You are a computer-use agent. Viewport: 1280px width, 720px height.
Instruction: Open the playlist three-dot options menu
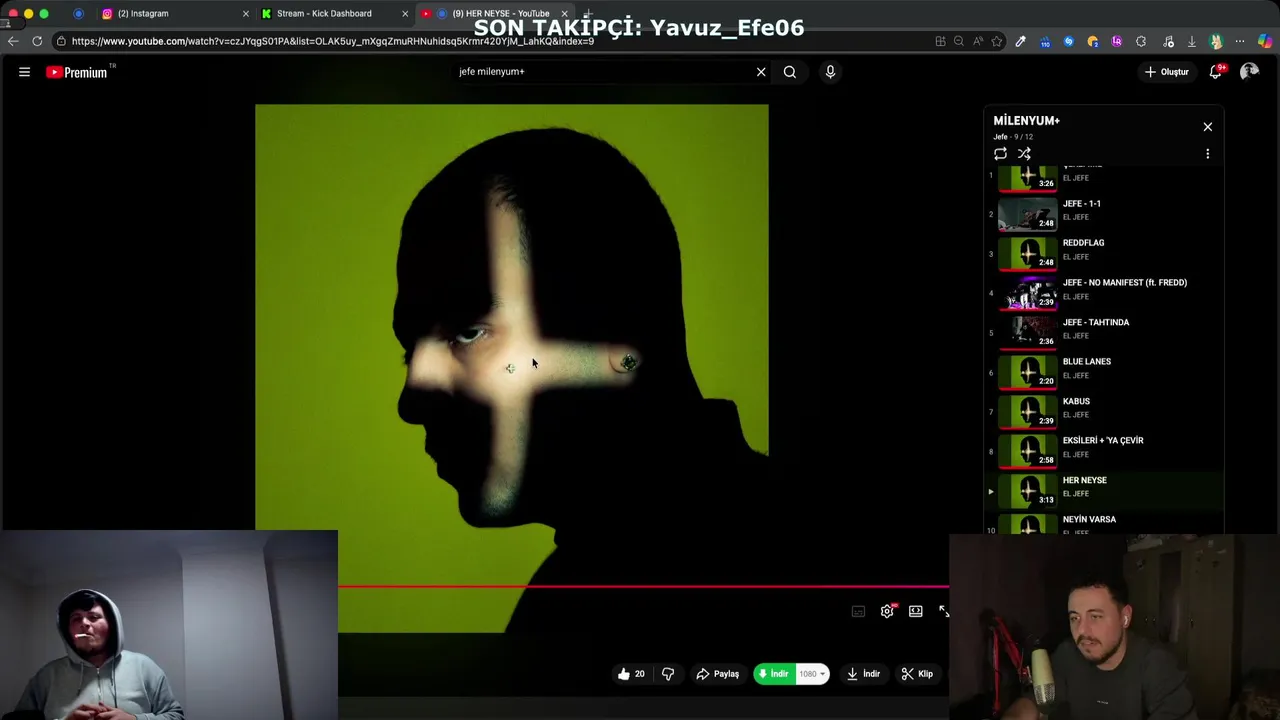(1207, 154)
